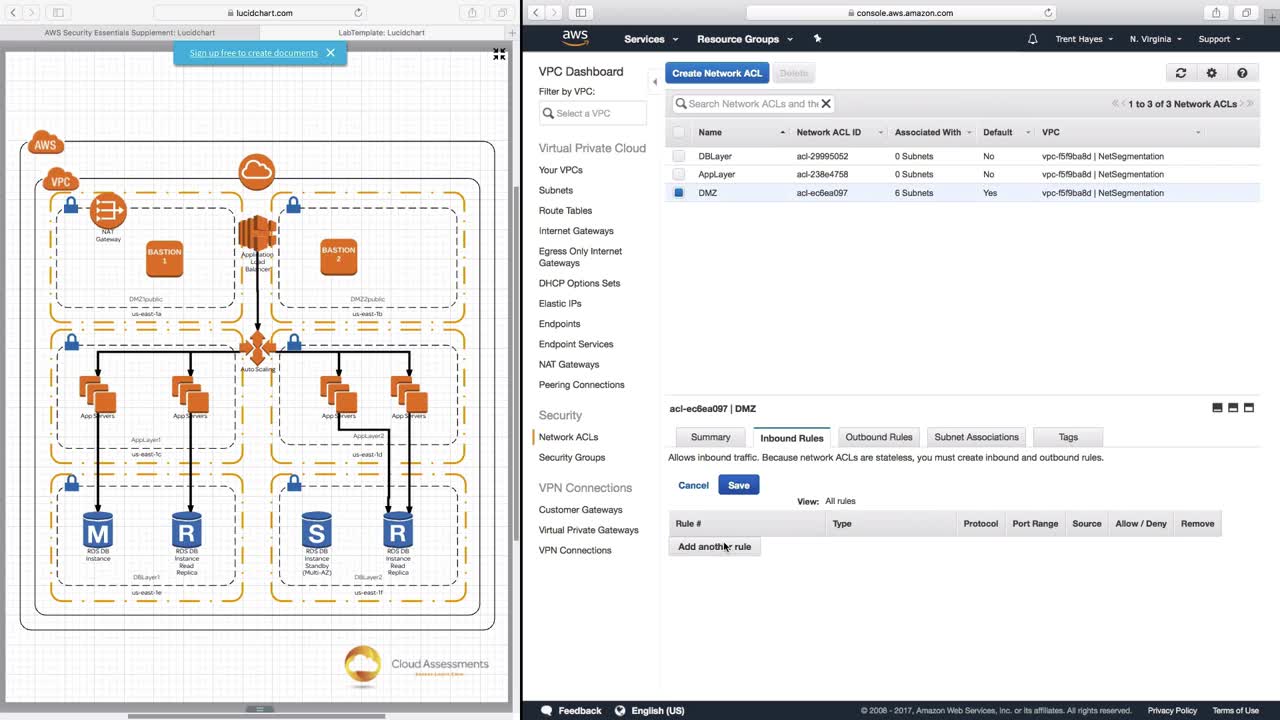1280x720 pixels.
Task: Close the Lucidchart sign up banner
Action: [x=330, y=53]
